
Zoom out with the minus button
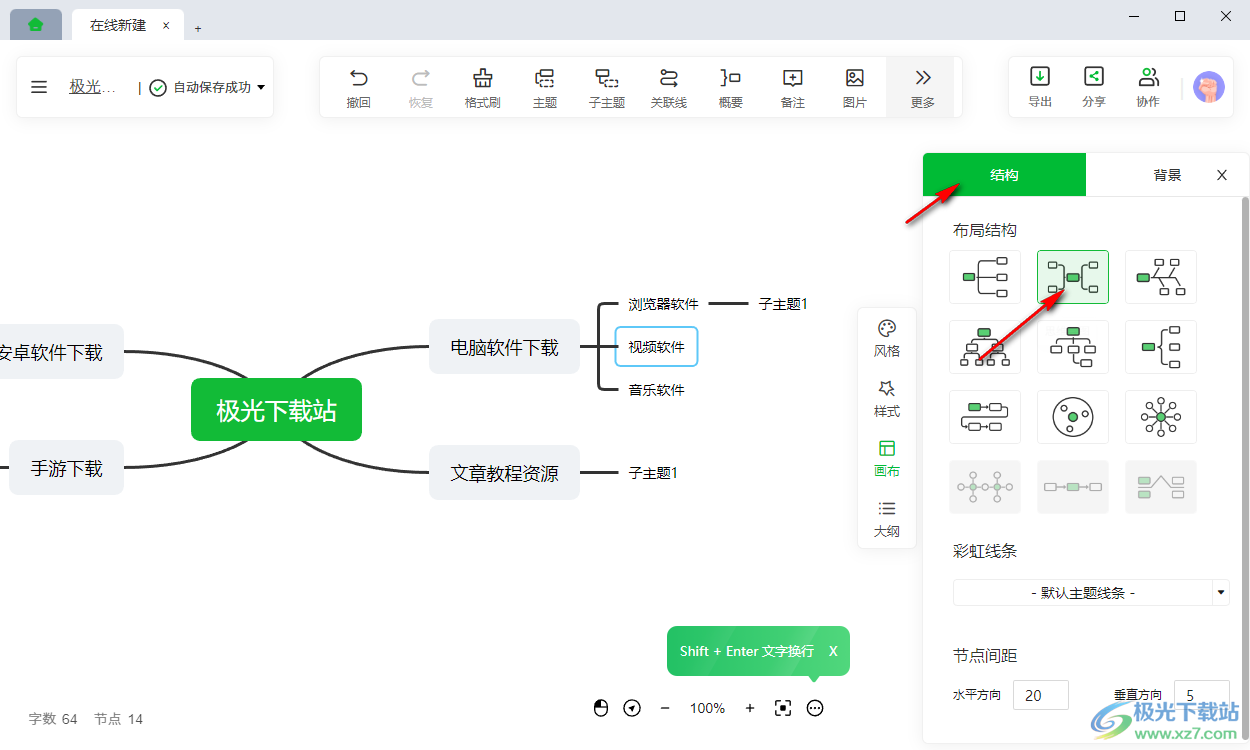[665, 708]
